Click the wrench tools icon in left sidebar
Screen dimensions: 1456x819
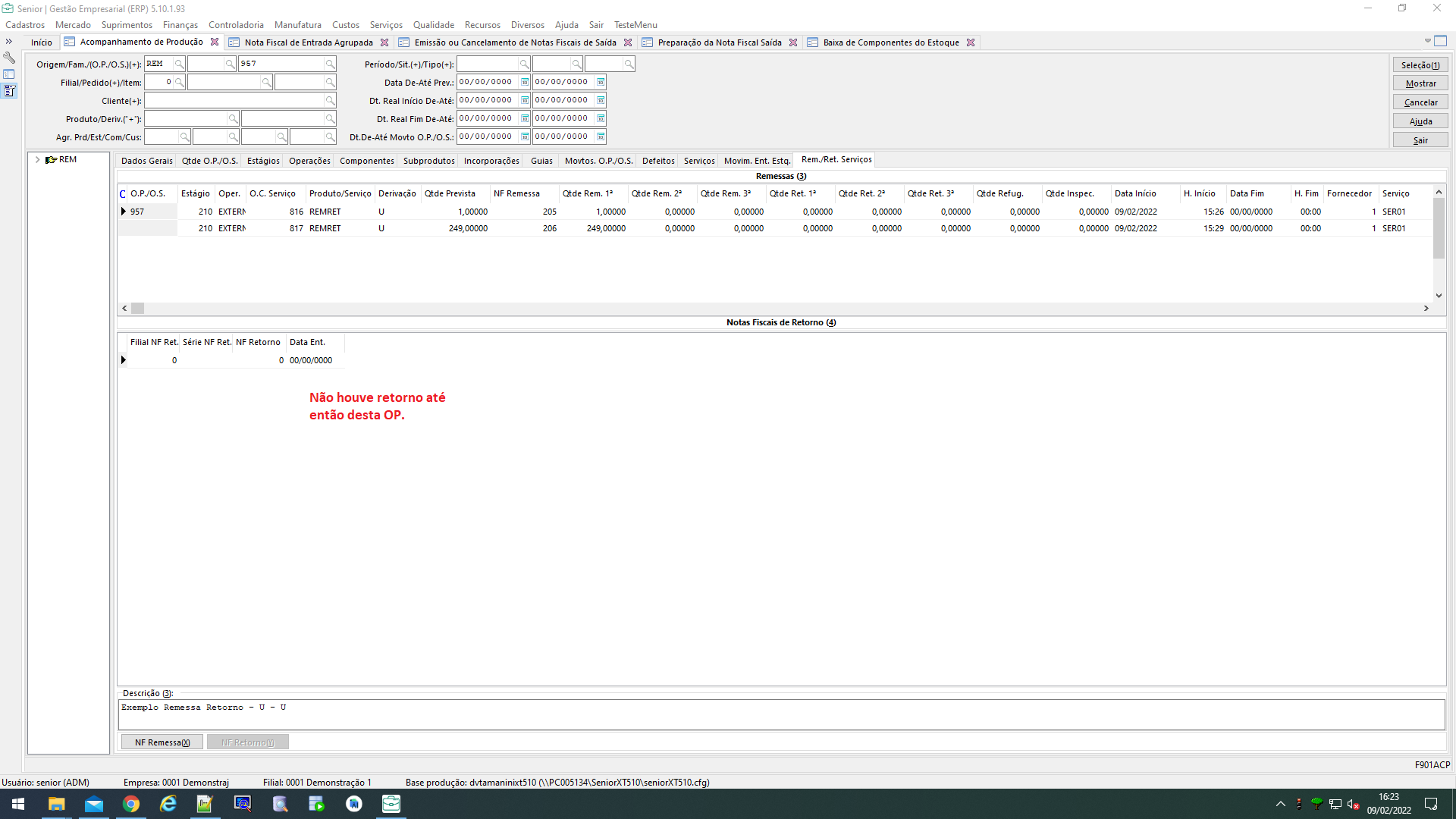tap(9, 58)
